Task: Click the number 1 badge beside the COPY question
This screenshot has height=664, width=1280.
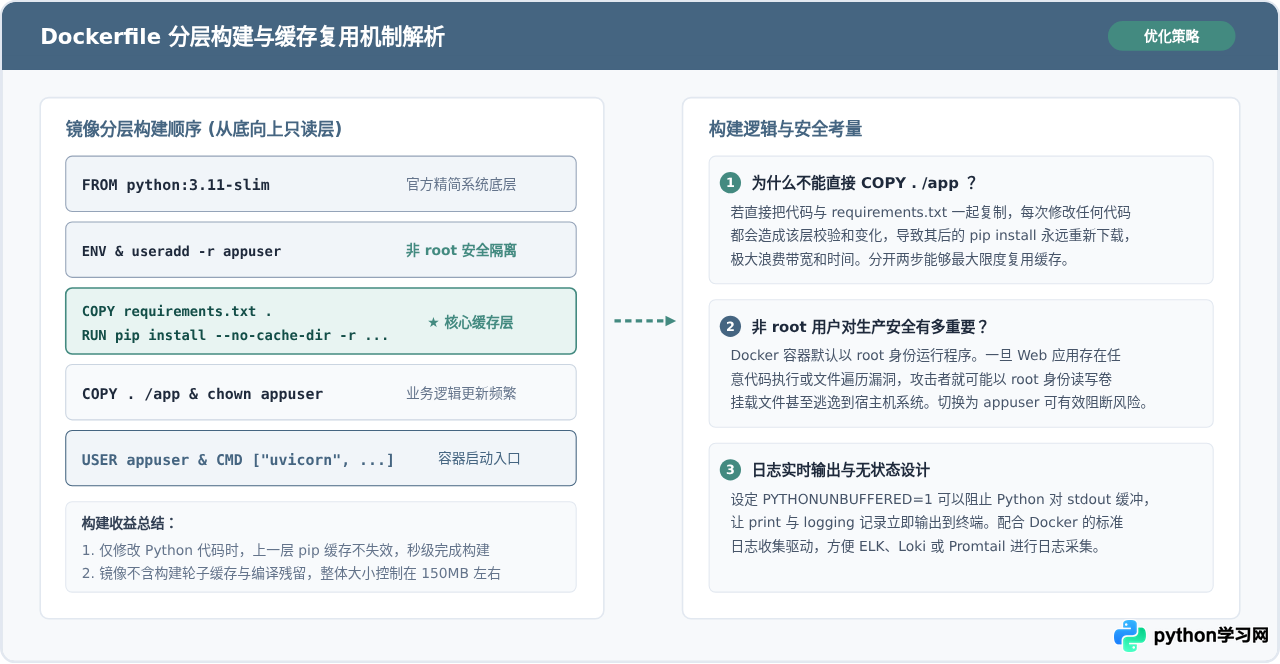Action: click(731, 183)
